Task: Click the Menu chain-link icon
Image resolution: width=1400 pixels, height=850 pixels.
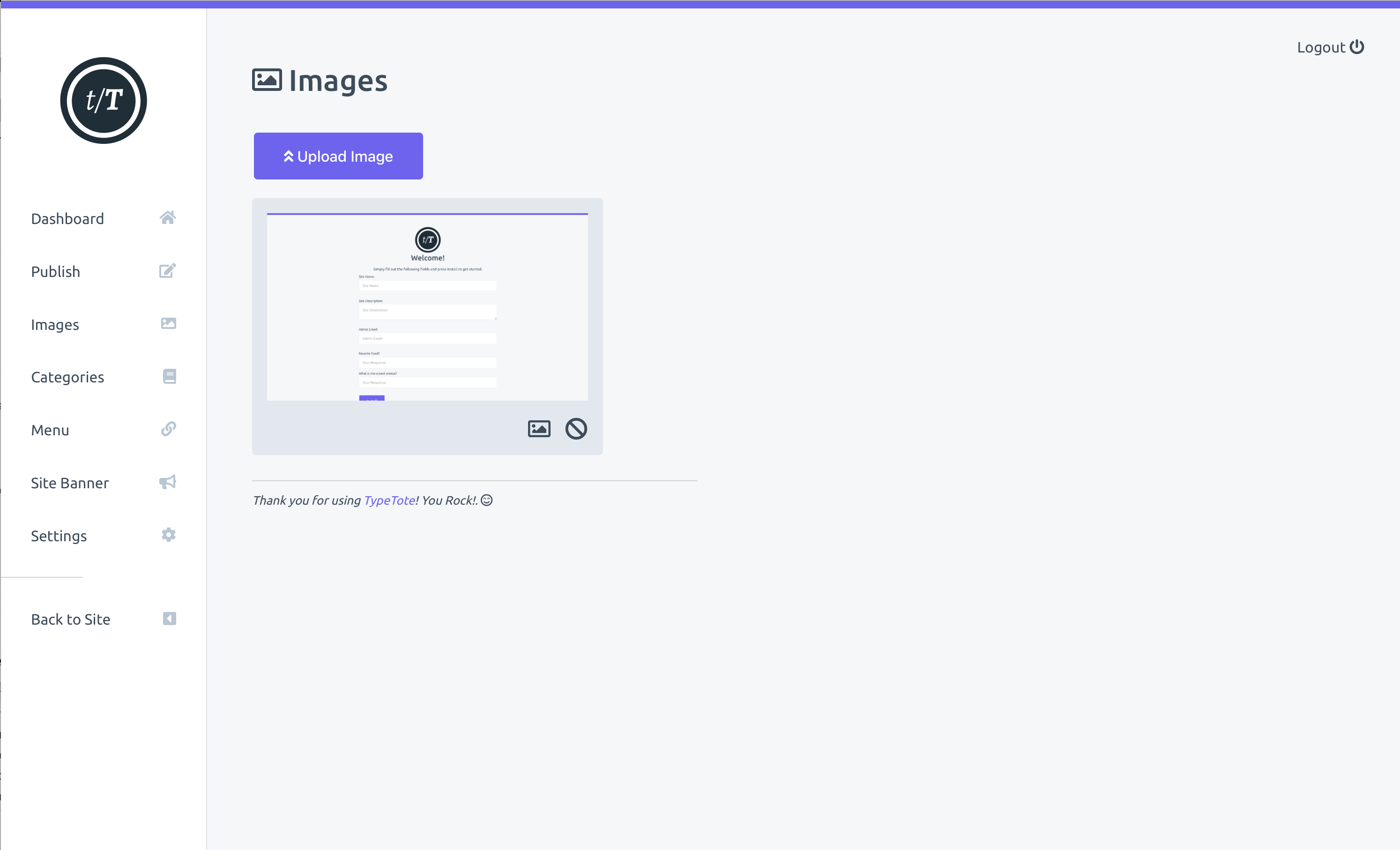Action: pos(168,429)
